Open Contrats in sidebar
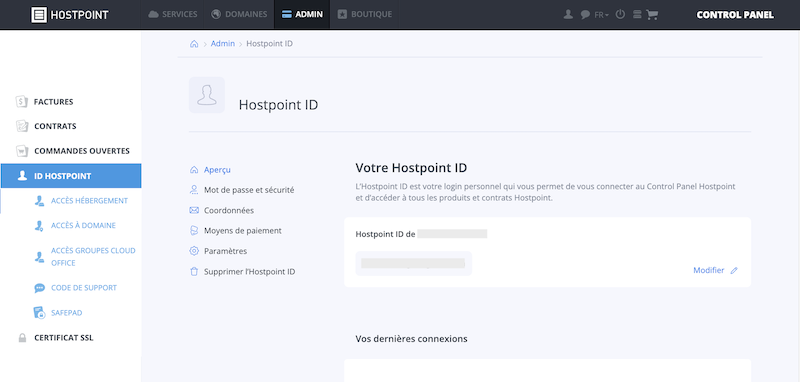The width and height of the screenshot is (800, 382). click(55, 126)
